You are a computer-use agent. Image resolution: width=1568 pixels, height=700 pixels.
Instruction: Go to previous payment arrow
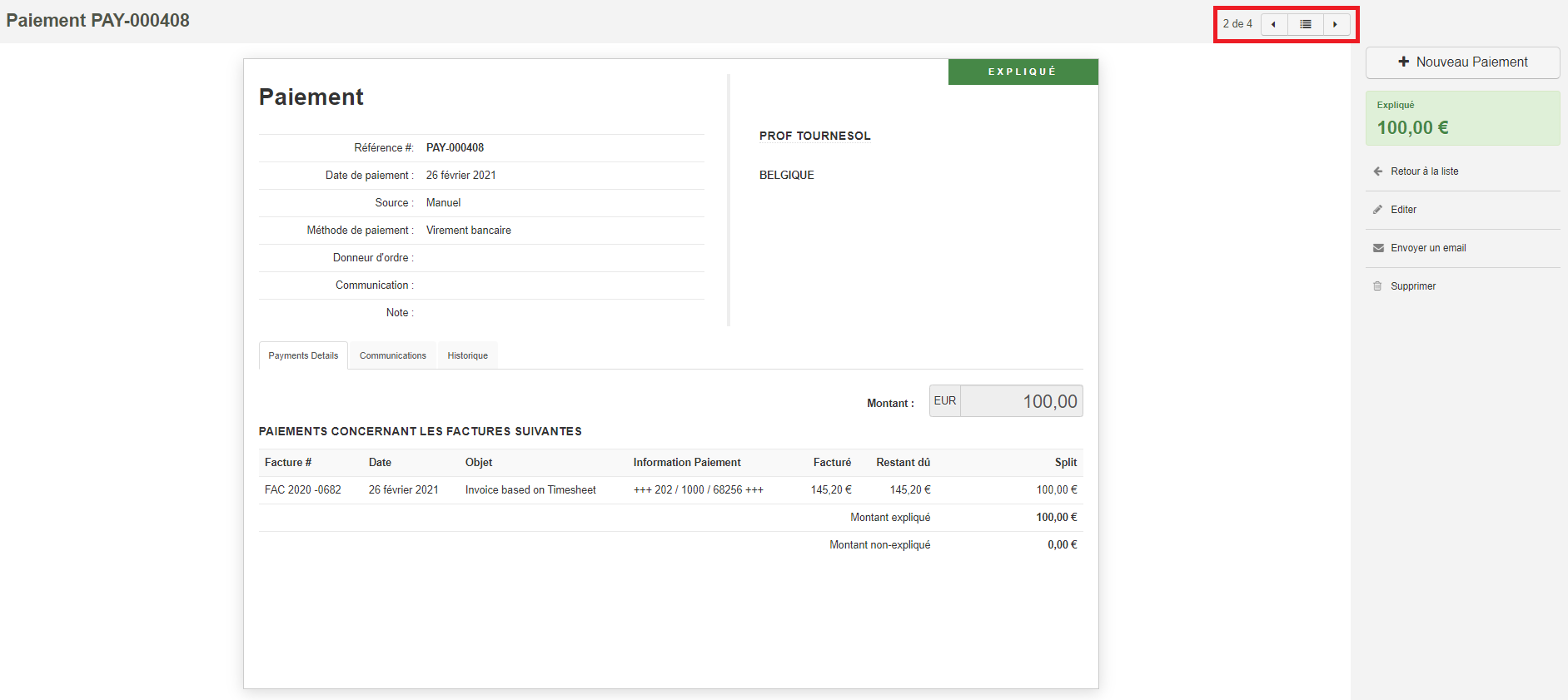point(1274,24)
